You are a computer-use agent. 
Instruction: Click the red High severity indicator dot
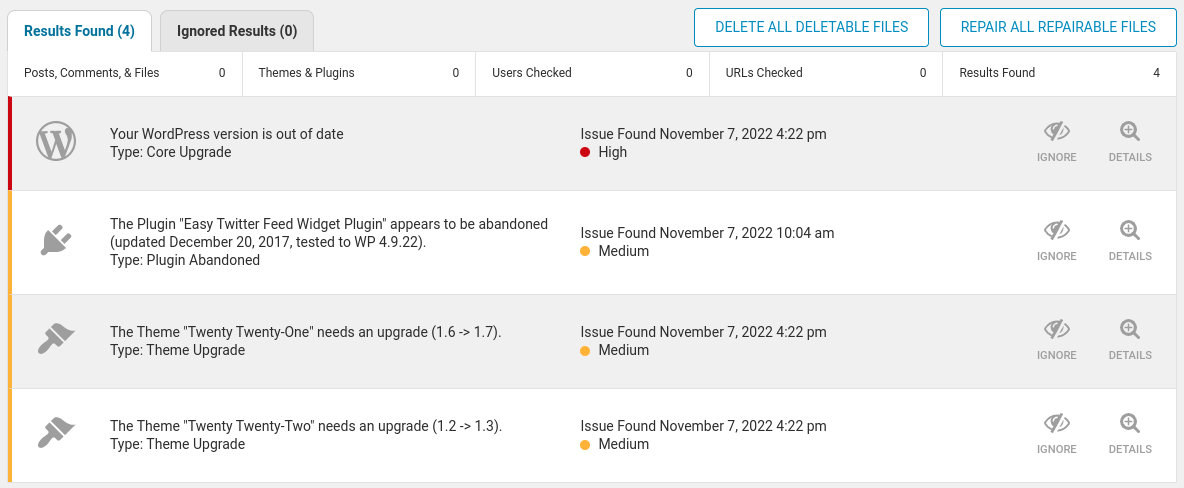[585, 152]
